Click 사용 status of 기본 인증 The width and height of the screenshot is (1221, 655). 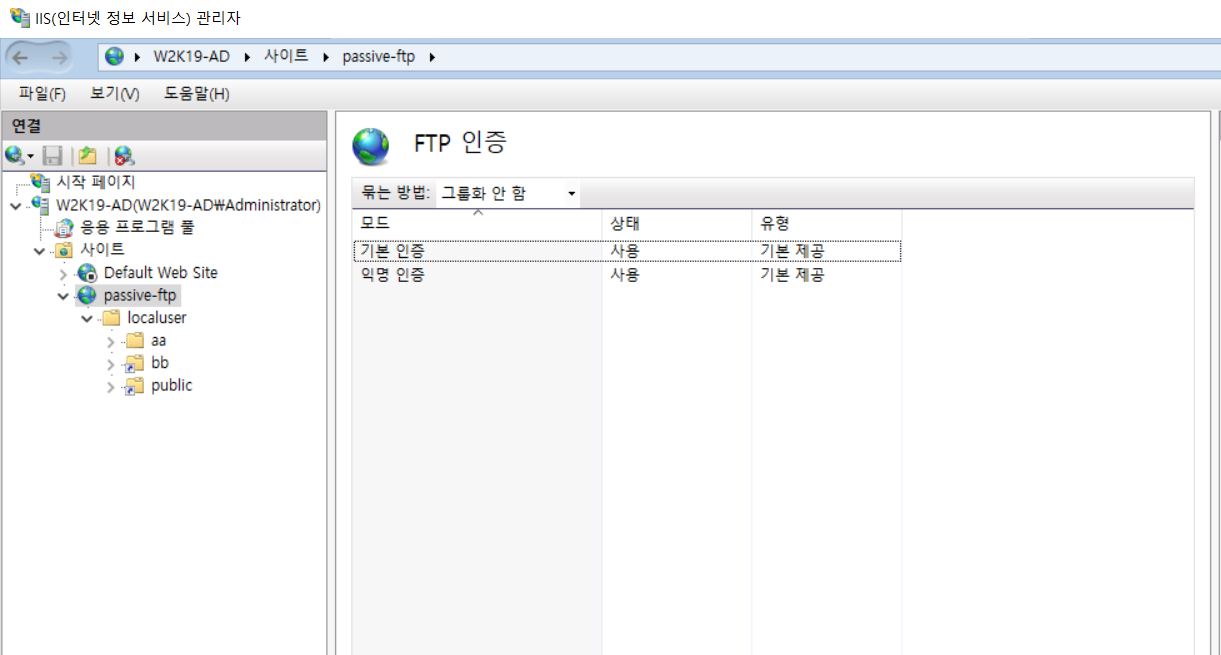[x=625, y=251]
